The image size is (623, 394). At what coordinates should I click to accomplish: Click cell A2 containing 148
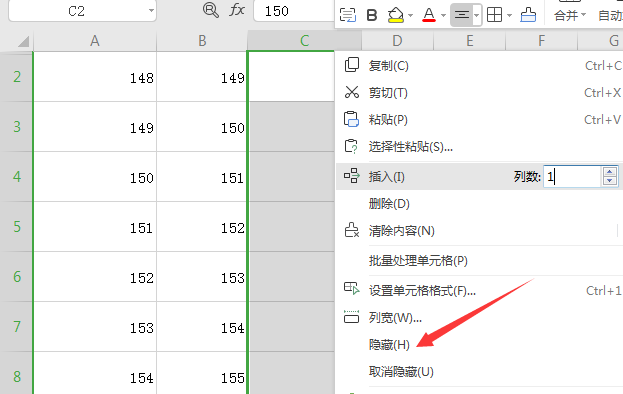95,76
